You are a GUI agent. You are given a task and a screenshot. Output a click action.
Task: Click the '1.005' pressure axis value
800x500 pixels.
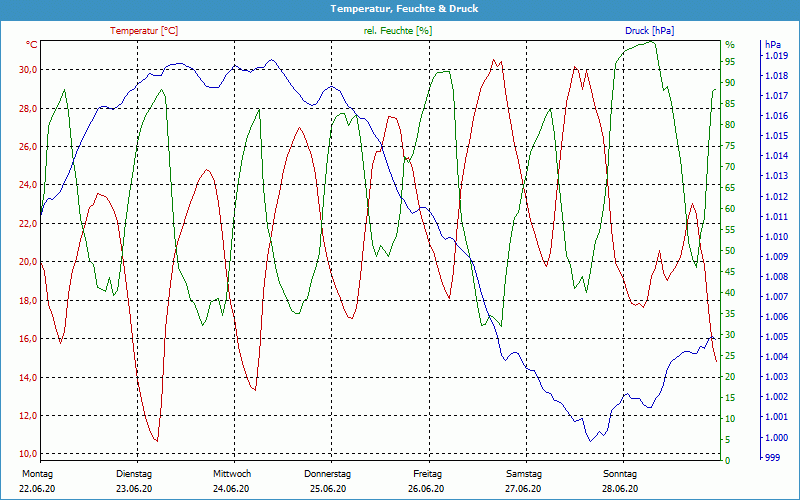click(x=777, y=337)
